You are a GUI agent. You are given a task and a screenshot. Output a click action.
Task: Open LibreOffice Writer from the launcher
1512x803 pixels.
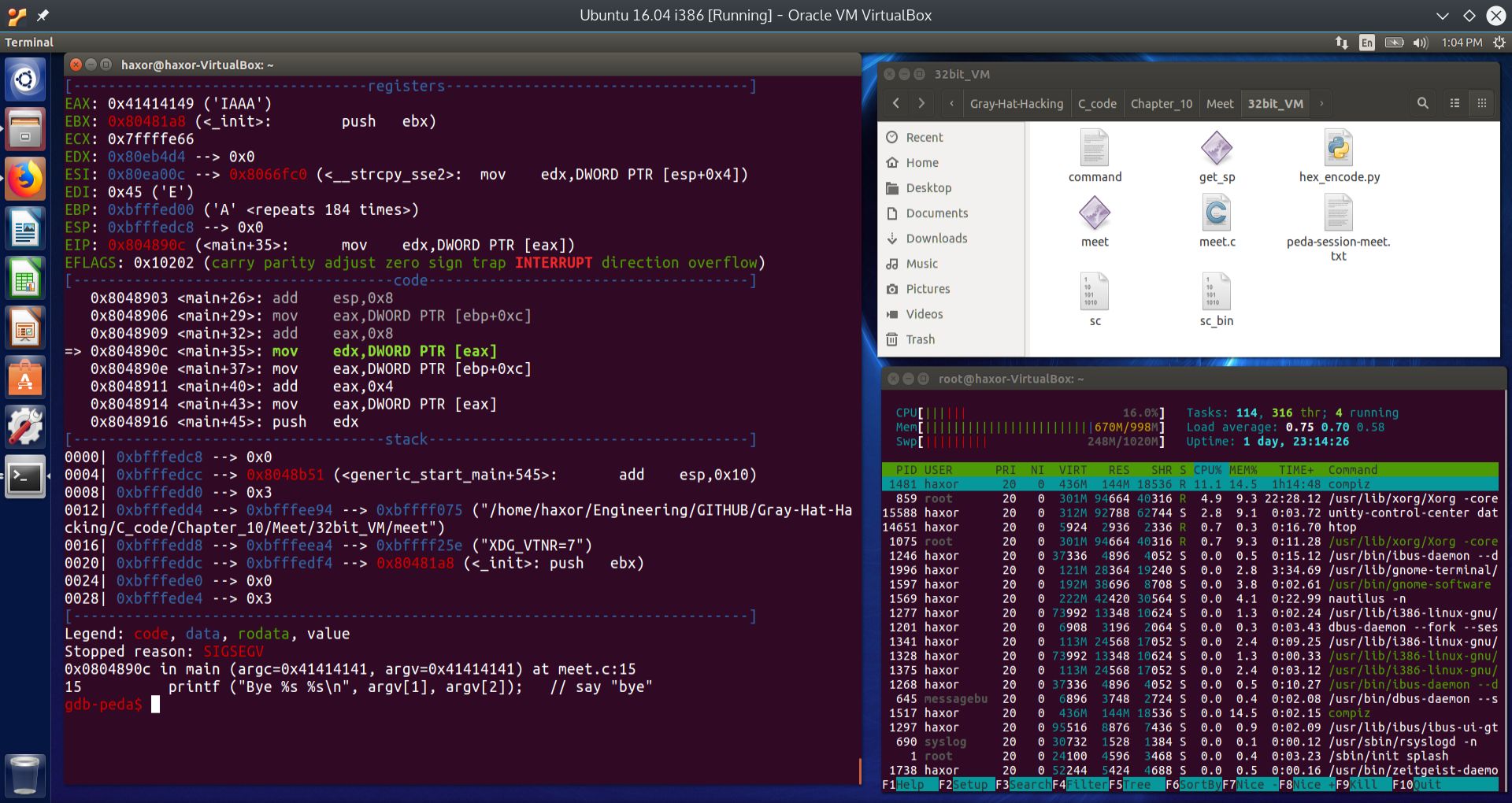click(x=25, y=230)
